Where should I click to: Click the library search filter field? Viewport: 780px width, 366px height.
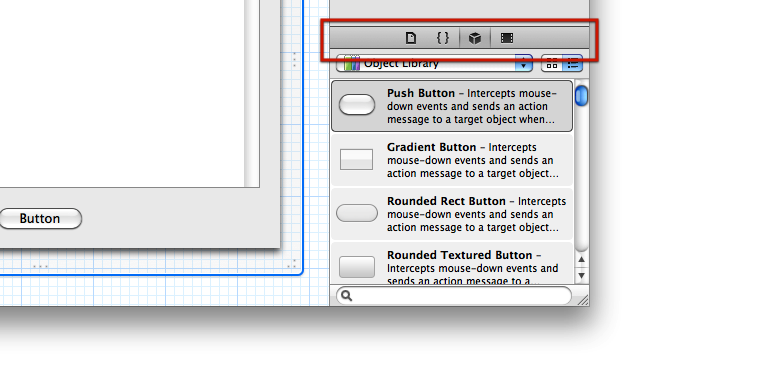click(x=454, y=295)
